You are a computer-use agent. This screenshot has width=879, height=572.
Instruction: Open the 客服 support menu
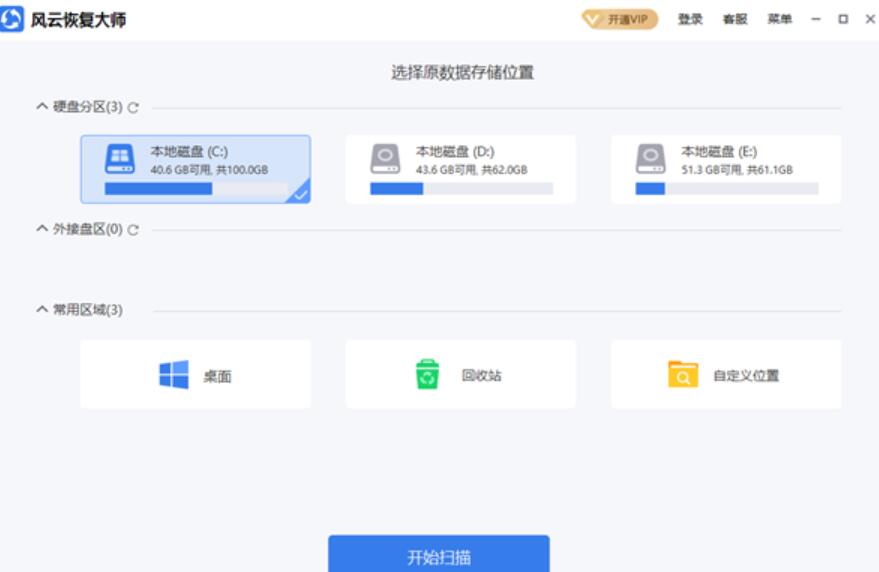(735, 19)
